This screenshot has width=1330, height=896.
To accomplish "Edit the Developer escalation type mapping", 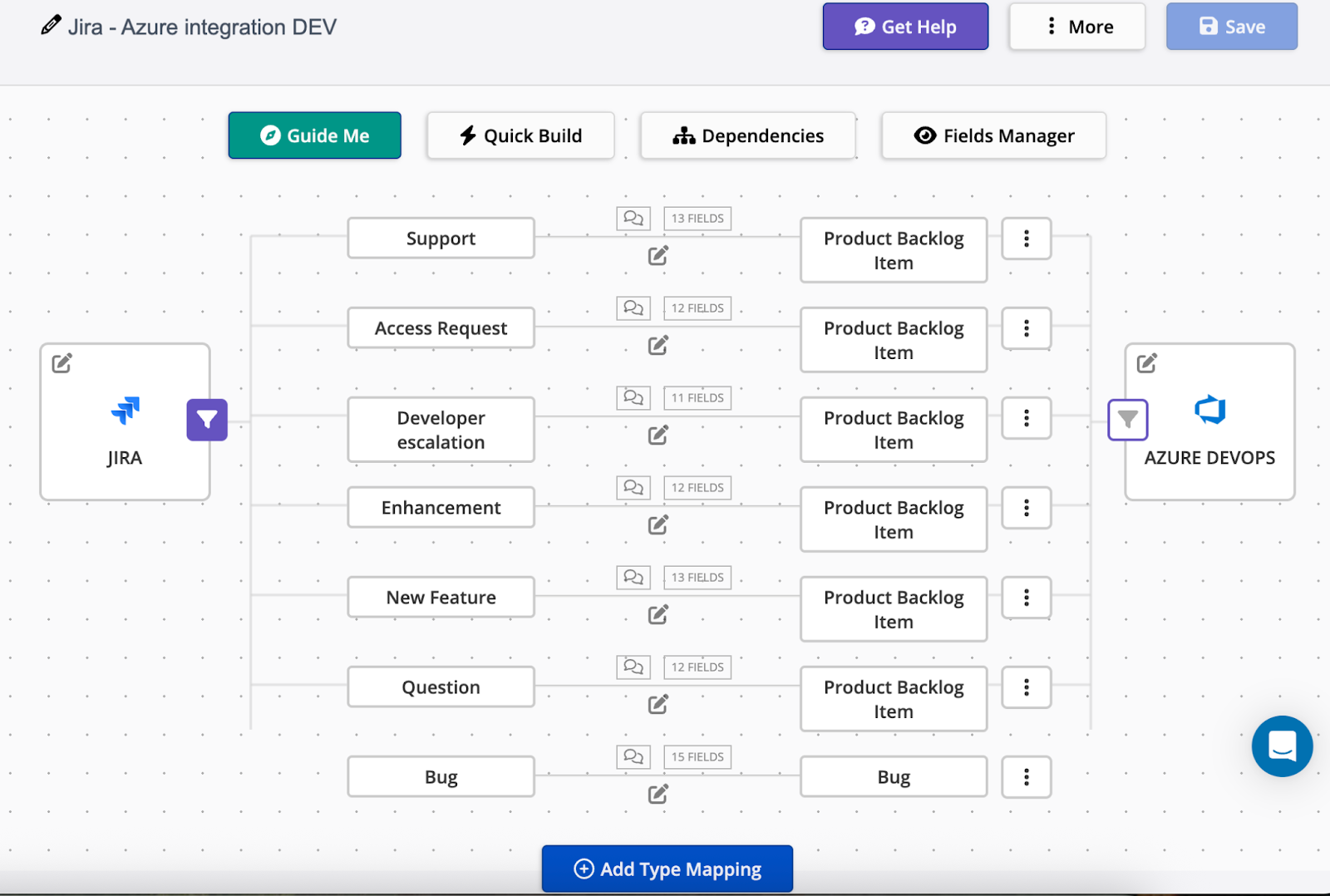I will coord(658,436).
